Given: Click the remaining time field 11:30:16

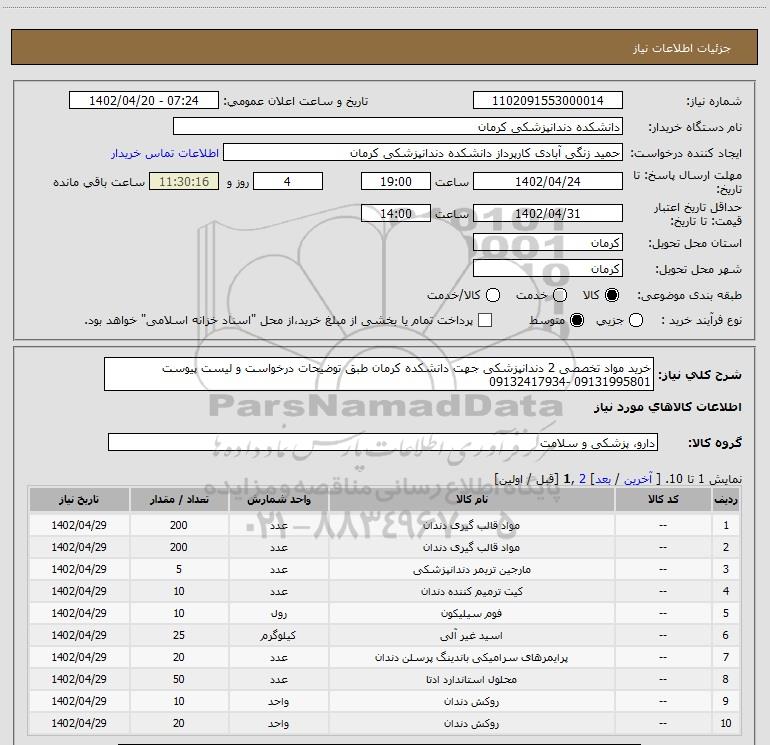Looking at the screenshot, I should click(184, 181).
